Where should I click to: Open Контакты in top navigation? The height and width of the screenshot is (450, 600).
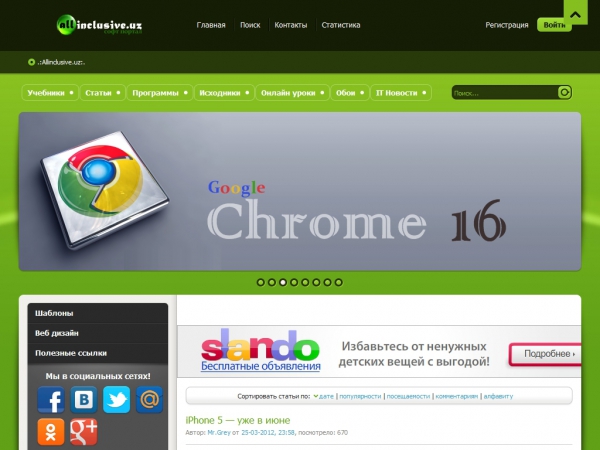point(290,25)
